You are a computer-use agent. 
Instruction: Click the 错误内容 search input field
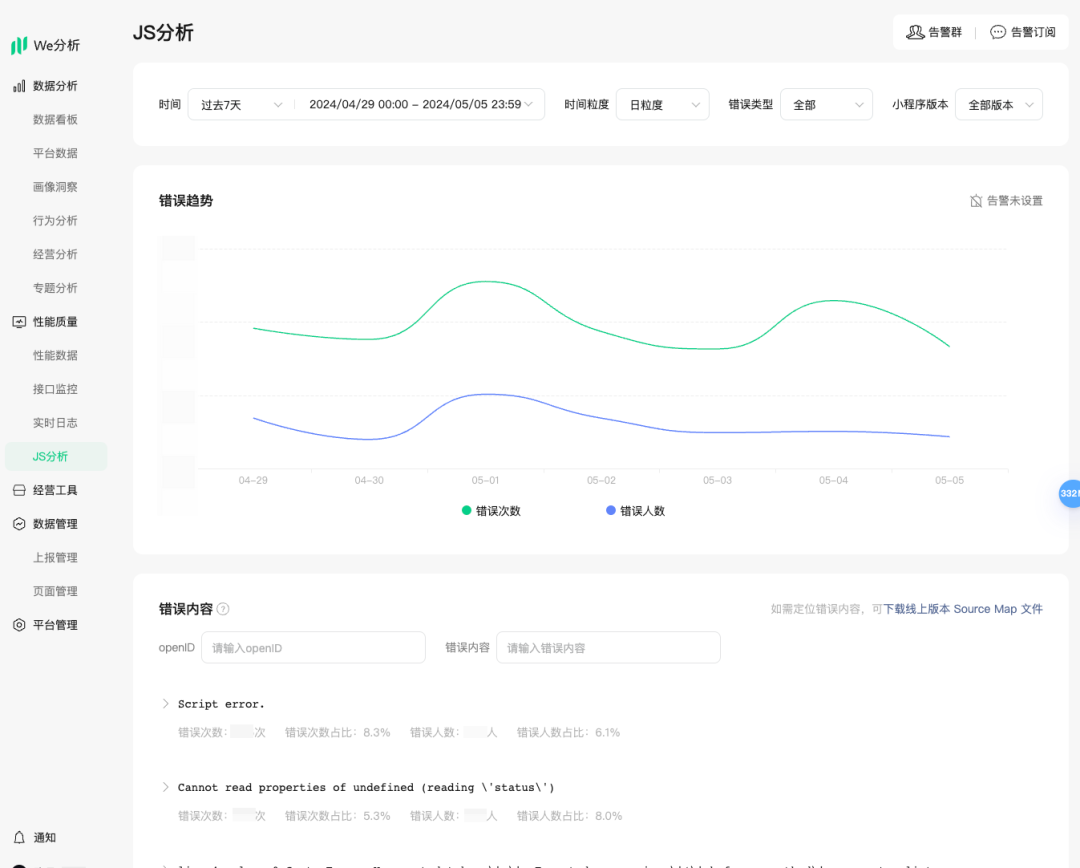608,648
